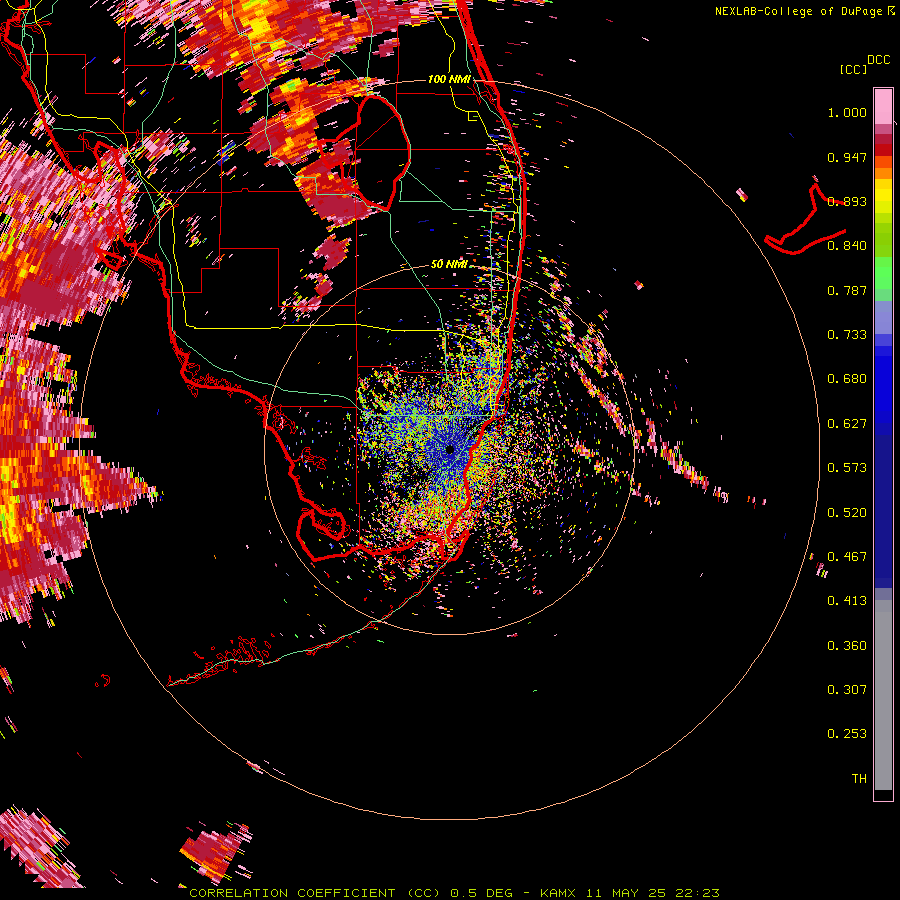900x900 pixels.
Task: Pick the gray segment of the color bar
Action: click(x=883, y=695)
